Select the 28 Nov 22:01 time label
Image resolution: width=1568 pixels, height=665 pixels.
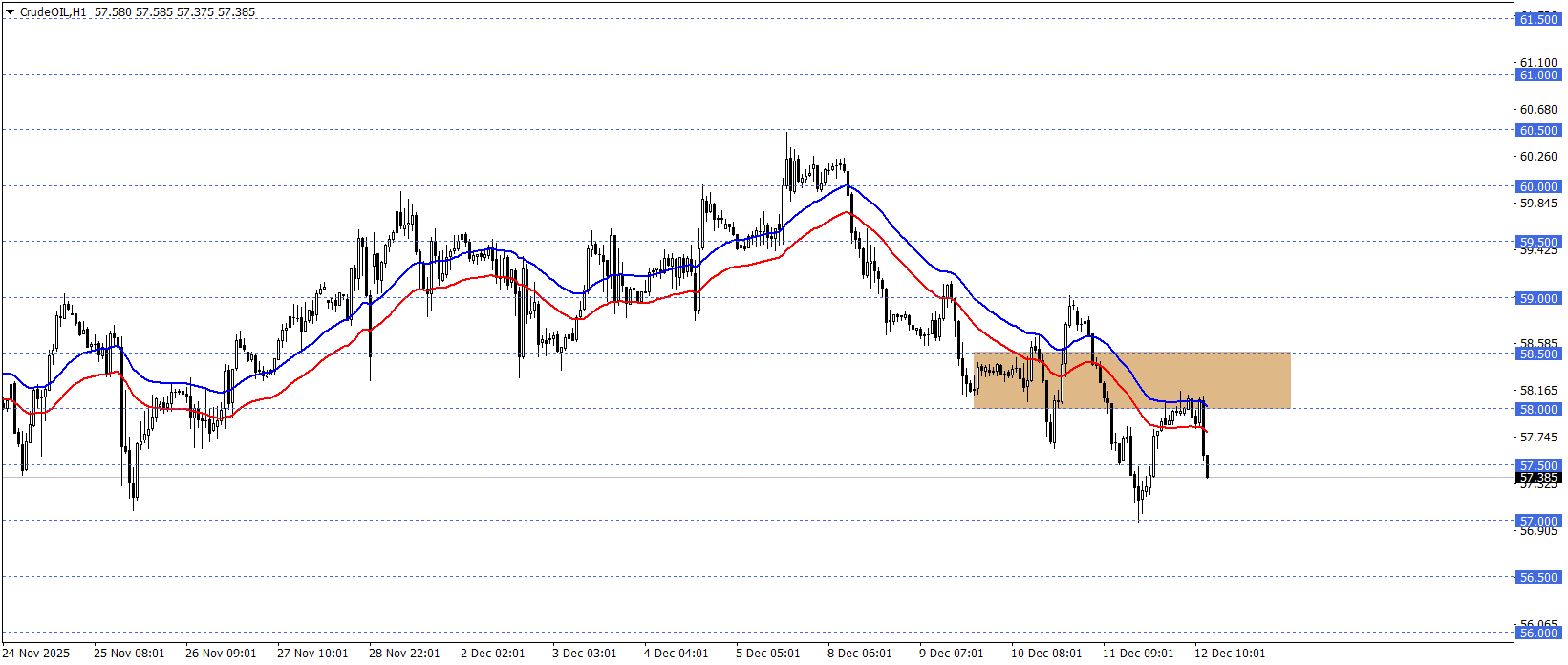coord(404,654)
